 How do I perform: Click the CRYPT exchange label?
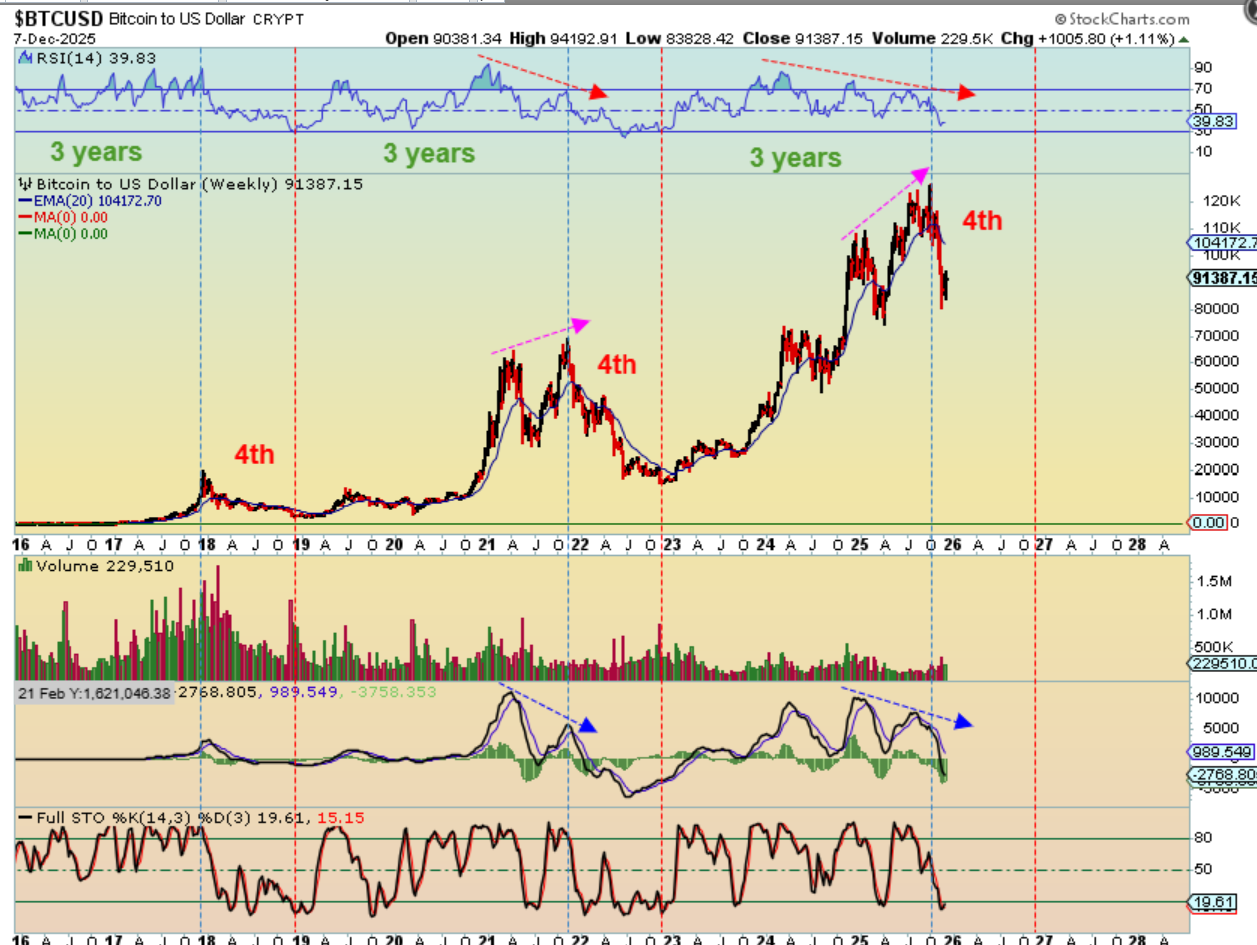click(x=279, y=19)
